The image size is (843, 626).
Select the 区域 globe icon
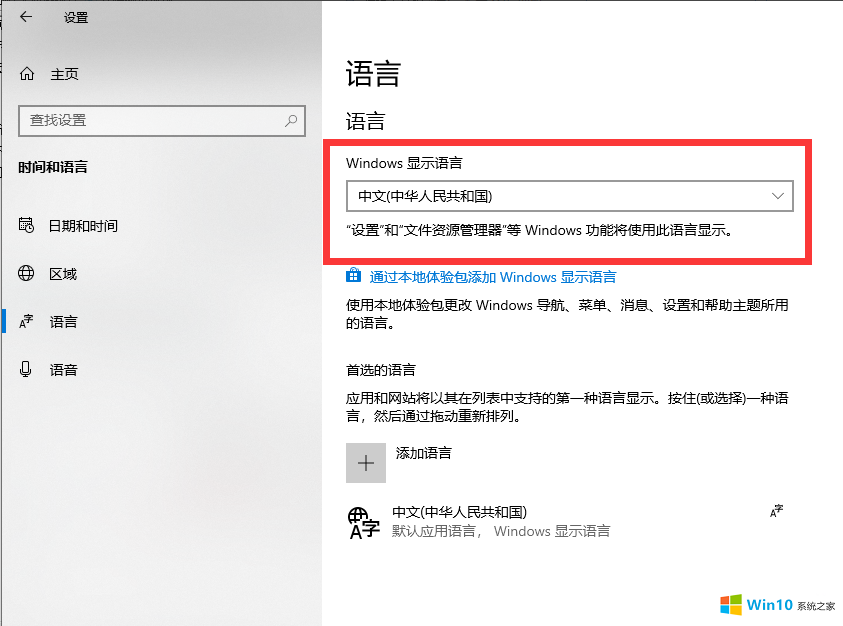(x=26, y=273)
